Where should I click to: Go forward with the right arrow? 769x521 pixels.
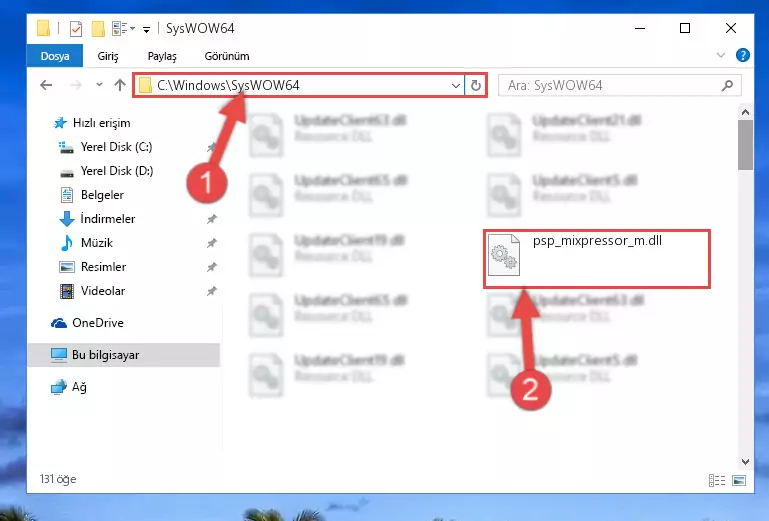(76, 85)
